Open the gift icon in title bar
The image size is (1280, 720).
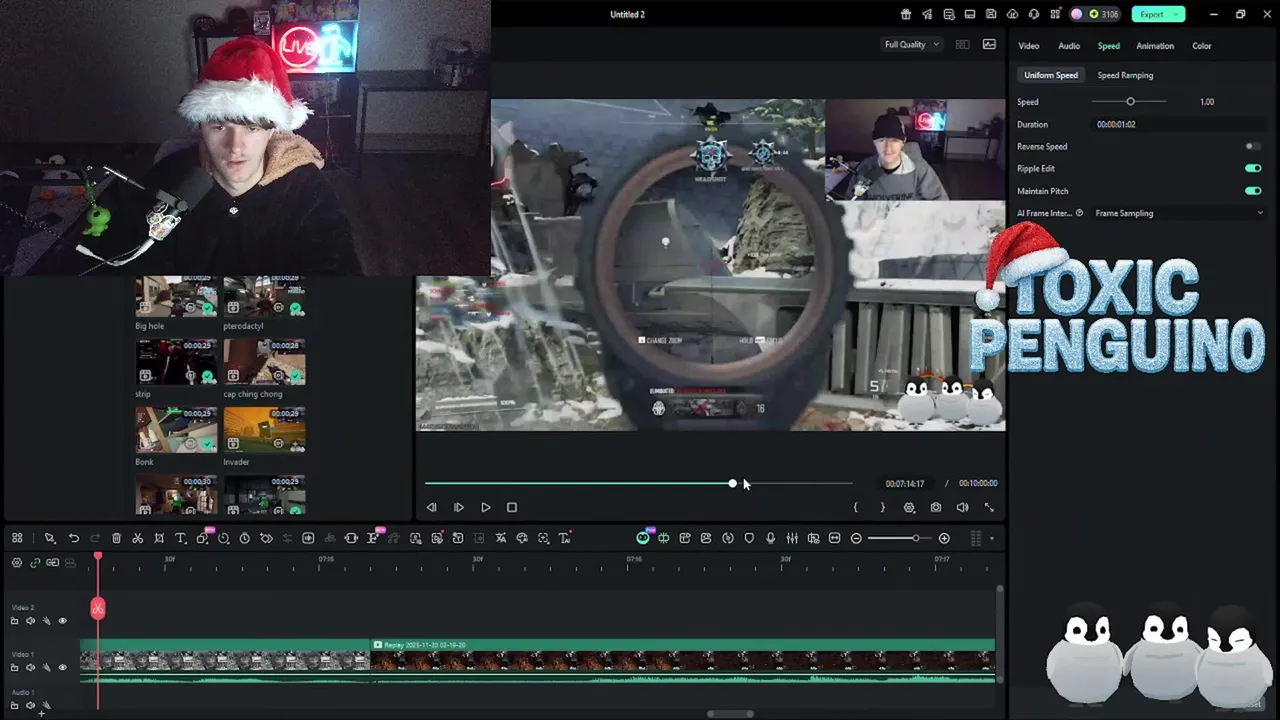click(906, 14)
